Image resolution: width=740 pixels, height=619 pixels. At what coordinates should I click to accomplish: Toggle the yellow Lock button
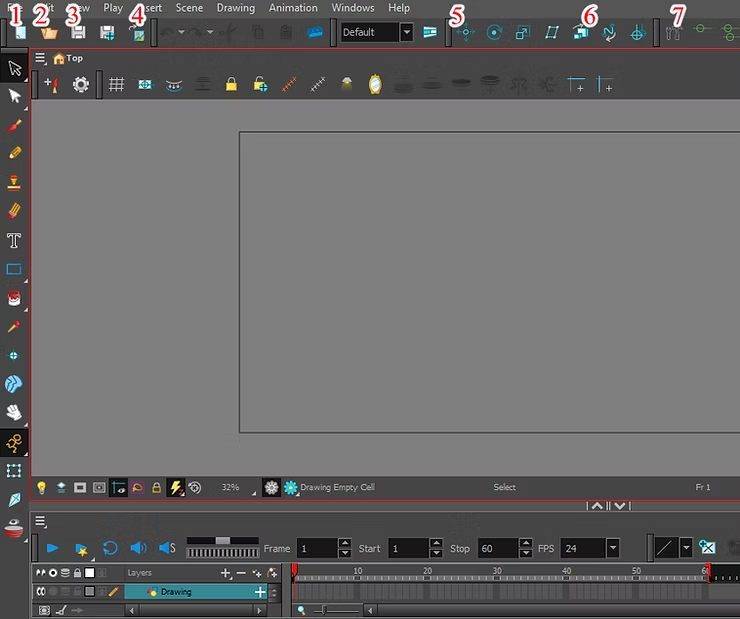(x=231, y=84)
